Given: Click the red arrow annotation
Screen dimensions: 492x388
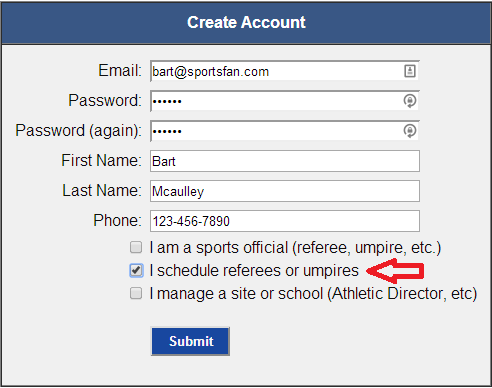Looking at the screenshot, I should coord(395,271).
